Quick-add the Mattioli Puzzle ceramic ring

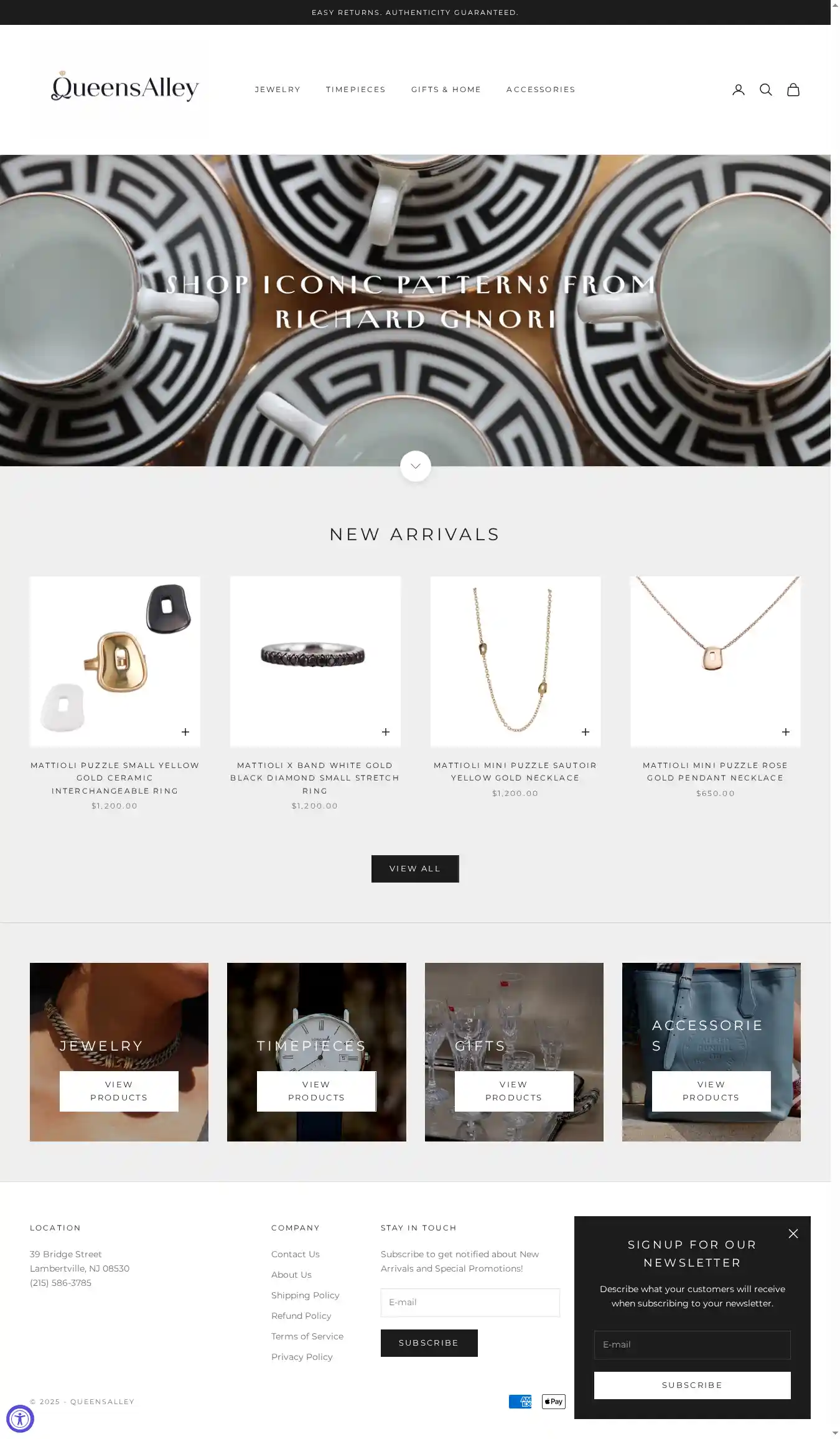pos(185,732)
